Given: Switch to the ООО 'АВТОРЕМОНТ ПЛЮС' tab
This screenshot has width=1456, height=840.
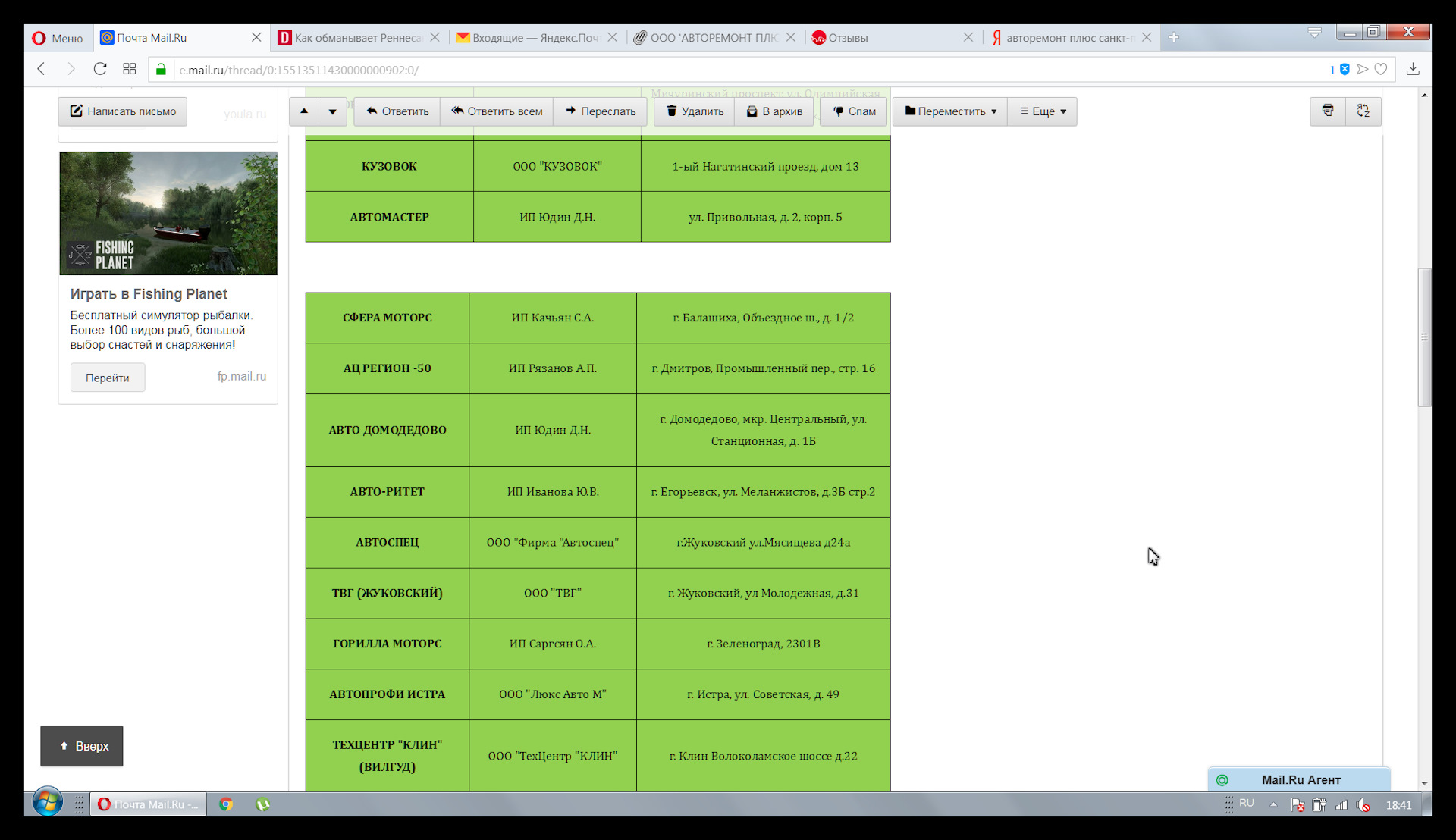Looking at the screenshot, I should pyautogui.click(x=714, y=38).
